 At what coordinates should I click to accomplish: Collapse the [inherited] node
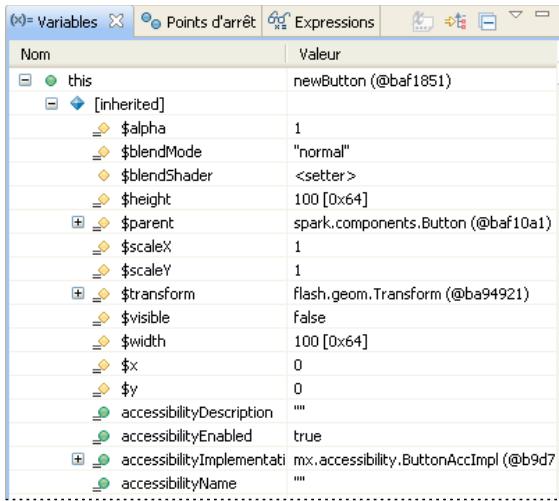coord(51,104)
